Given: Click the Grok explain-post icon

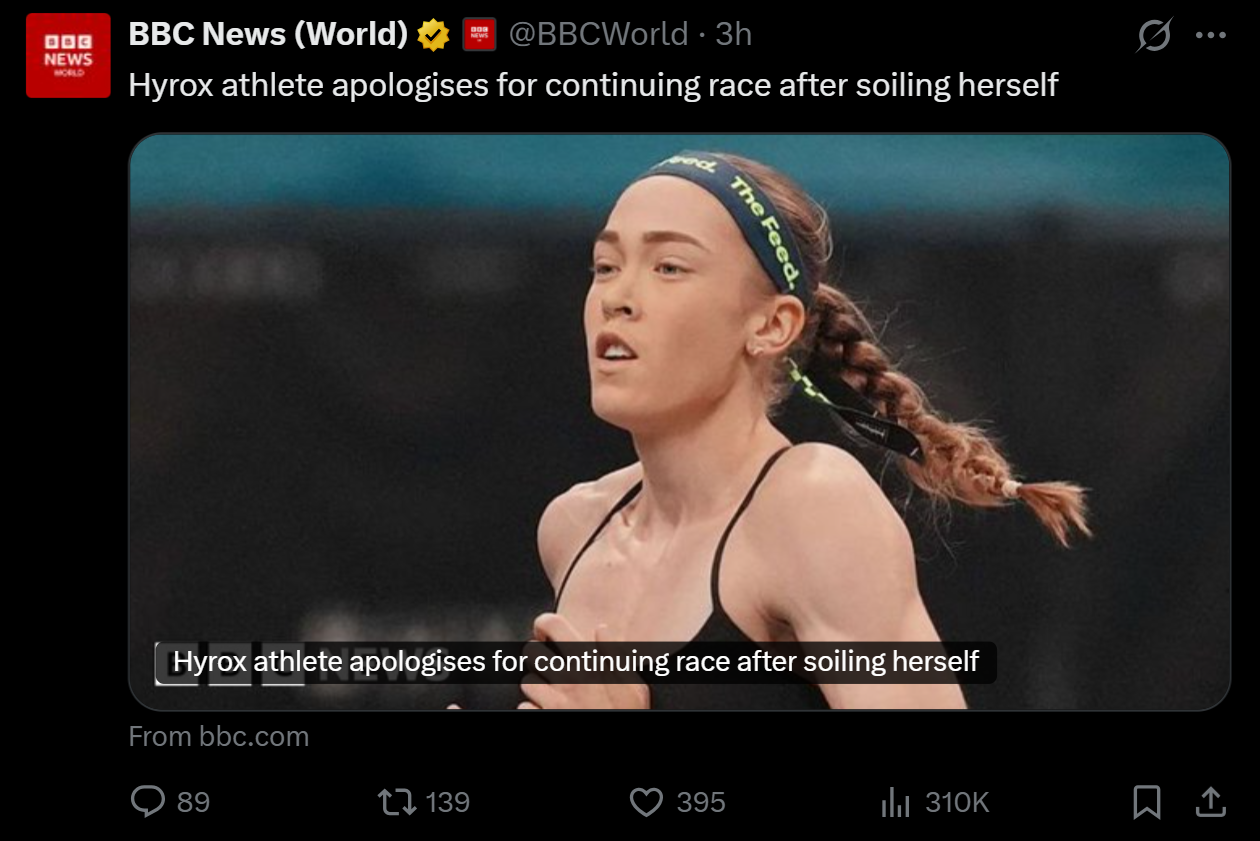Looking at the screenshot, I should (1154, 36).
